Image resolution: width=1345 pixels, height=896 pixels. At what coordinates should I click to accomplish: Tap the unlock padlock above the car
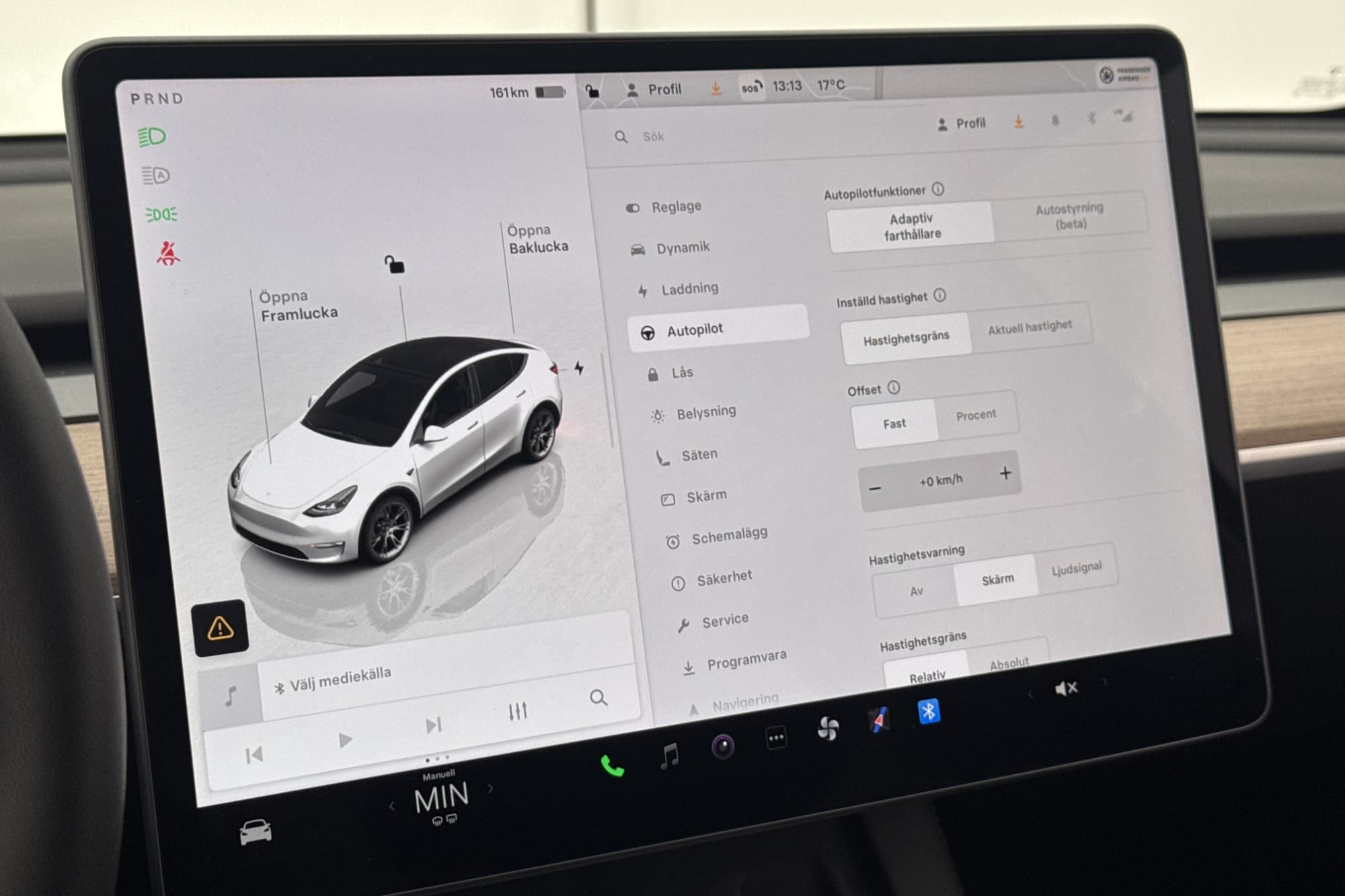click(x=394, y=263)
